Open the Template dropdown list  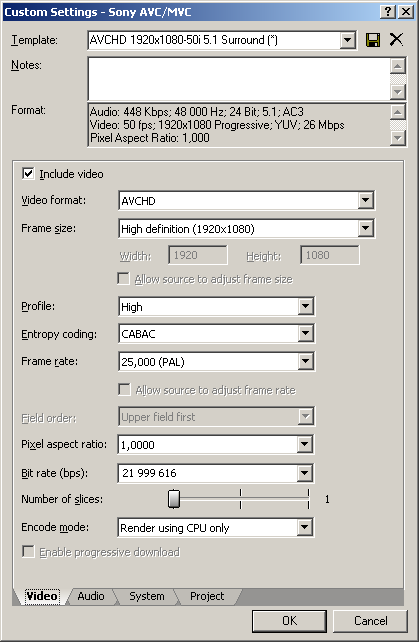click(347, 40)
